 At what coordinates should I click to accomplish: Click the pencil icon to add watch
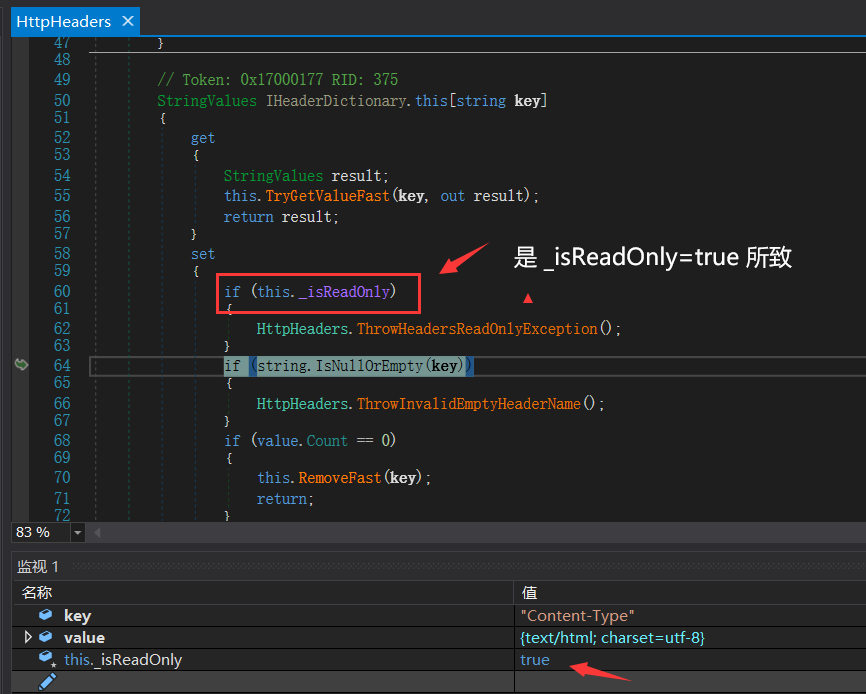(x=47, y=681)
